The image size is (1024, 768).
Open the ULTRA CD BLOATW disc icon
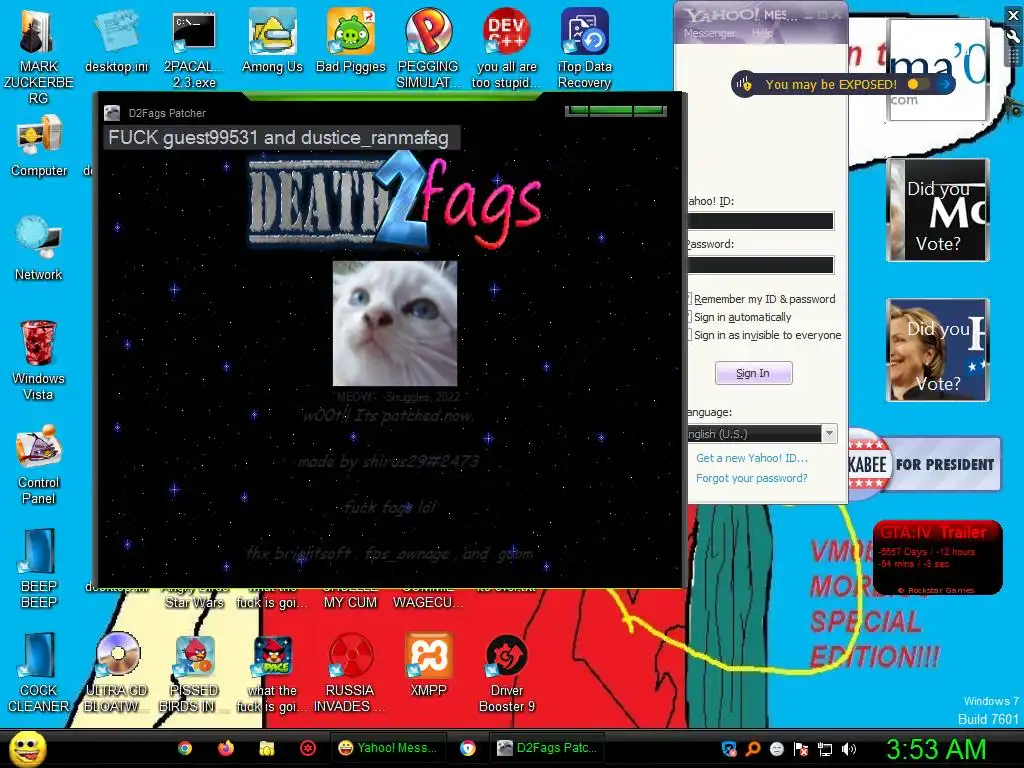pos(117,673)
